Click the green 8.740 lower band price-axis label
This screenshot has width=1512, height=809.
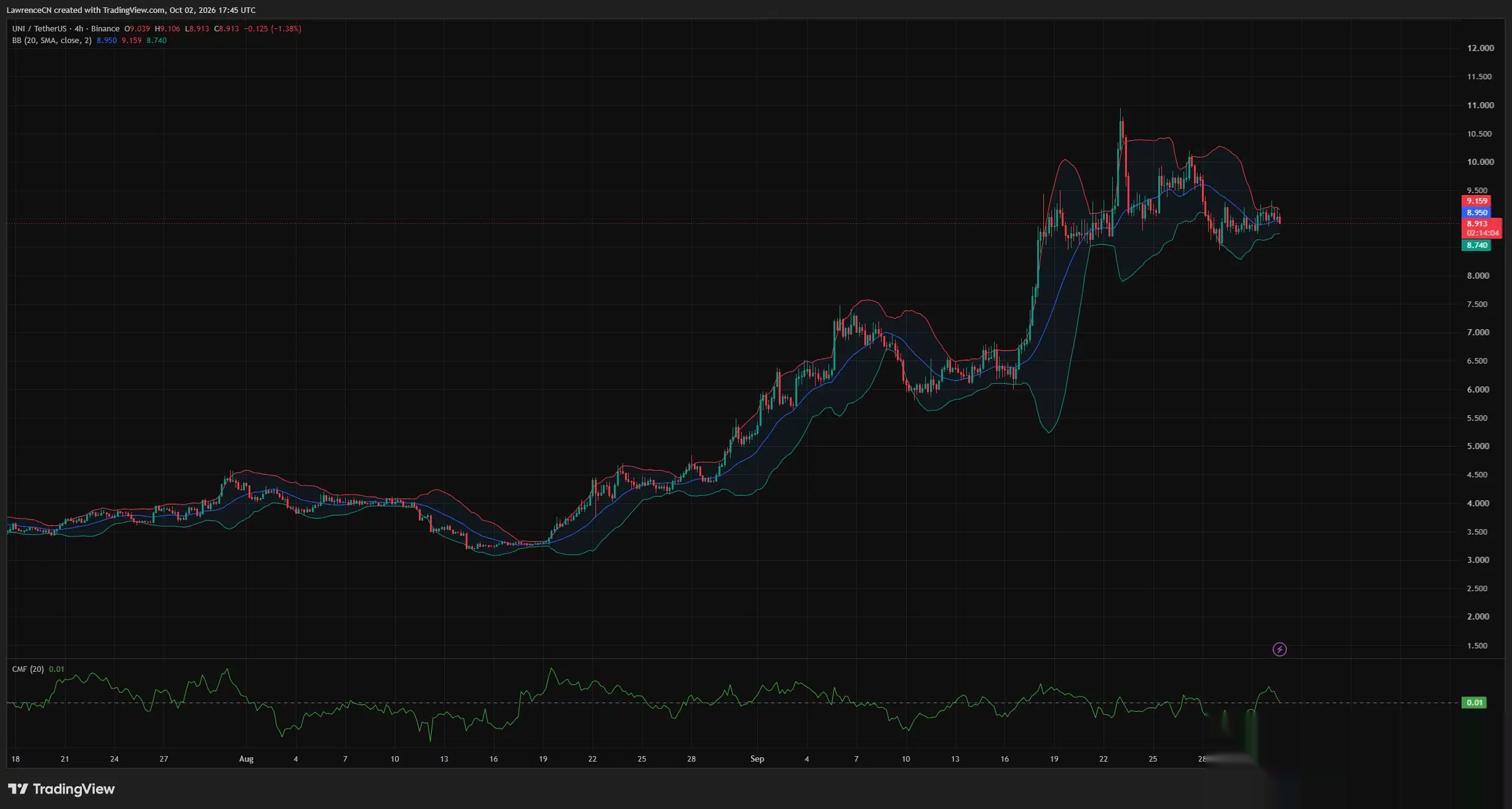pyautogui.click(x=1476, y=245)
